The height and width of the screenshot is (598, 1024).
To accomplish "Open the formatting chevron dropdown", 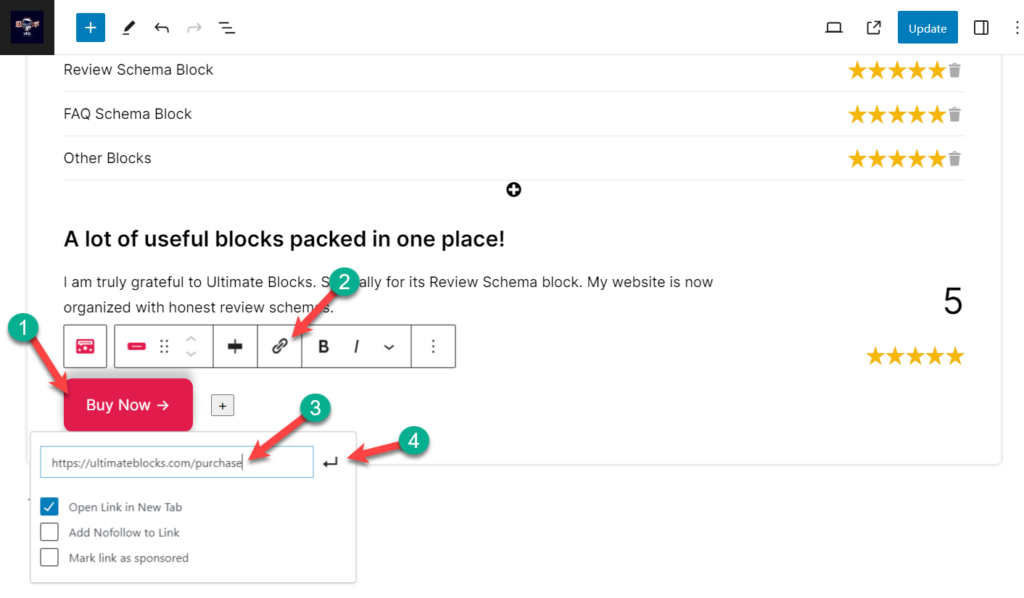I will (x=389, y=345).
